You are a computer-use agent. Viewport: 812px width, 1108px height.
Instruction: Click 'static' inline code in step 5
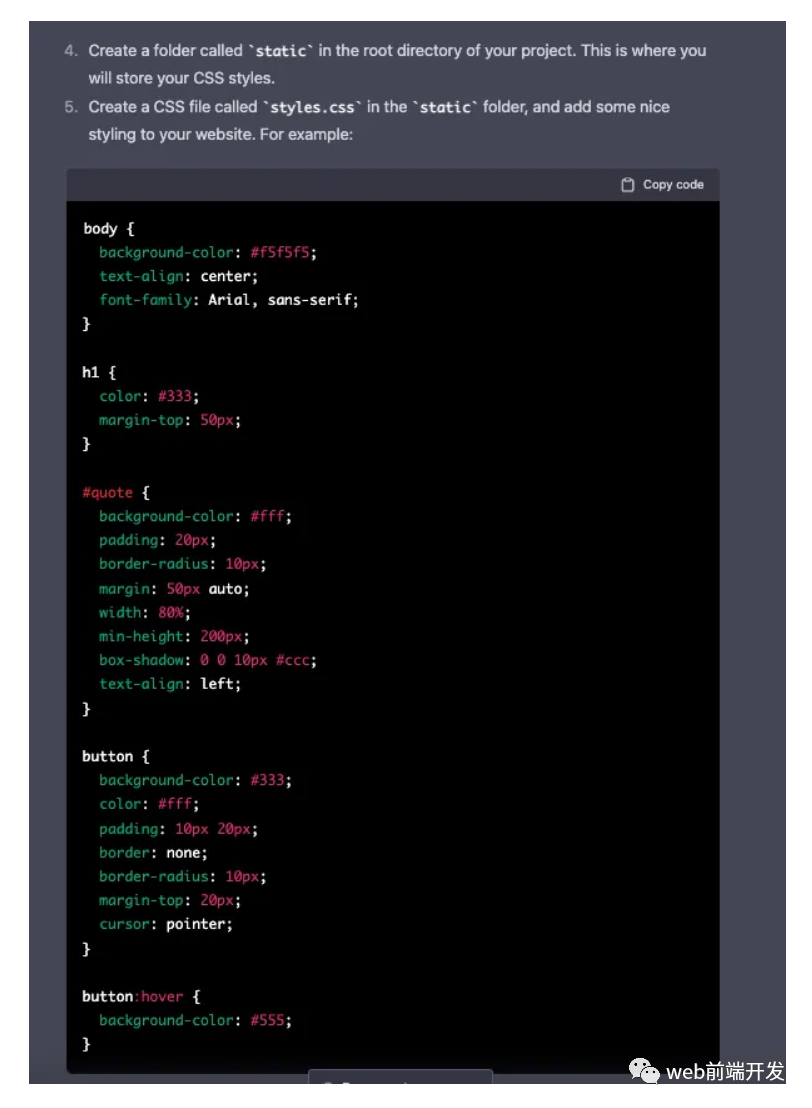click(445, 107)
